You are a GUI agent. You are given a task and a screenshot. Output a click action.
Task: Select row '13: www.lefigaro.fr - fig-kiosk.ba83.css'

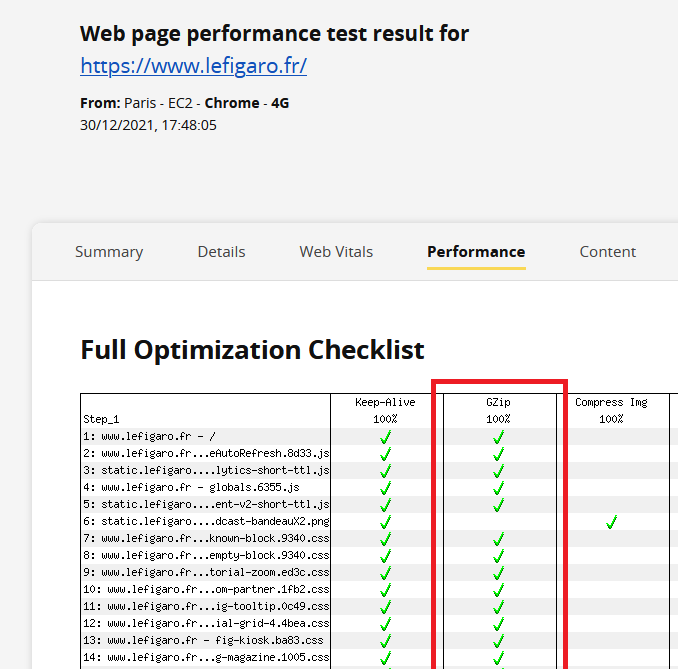203,640
